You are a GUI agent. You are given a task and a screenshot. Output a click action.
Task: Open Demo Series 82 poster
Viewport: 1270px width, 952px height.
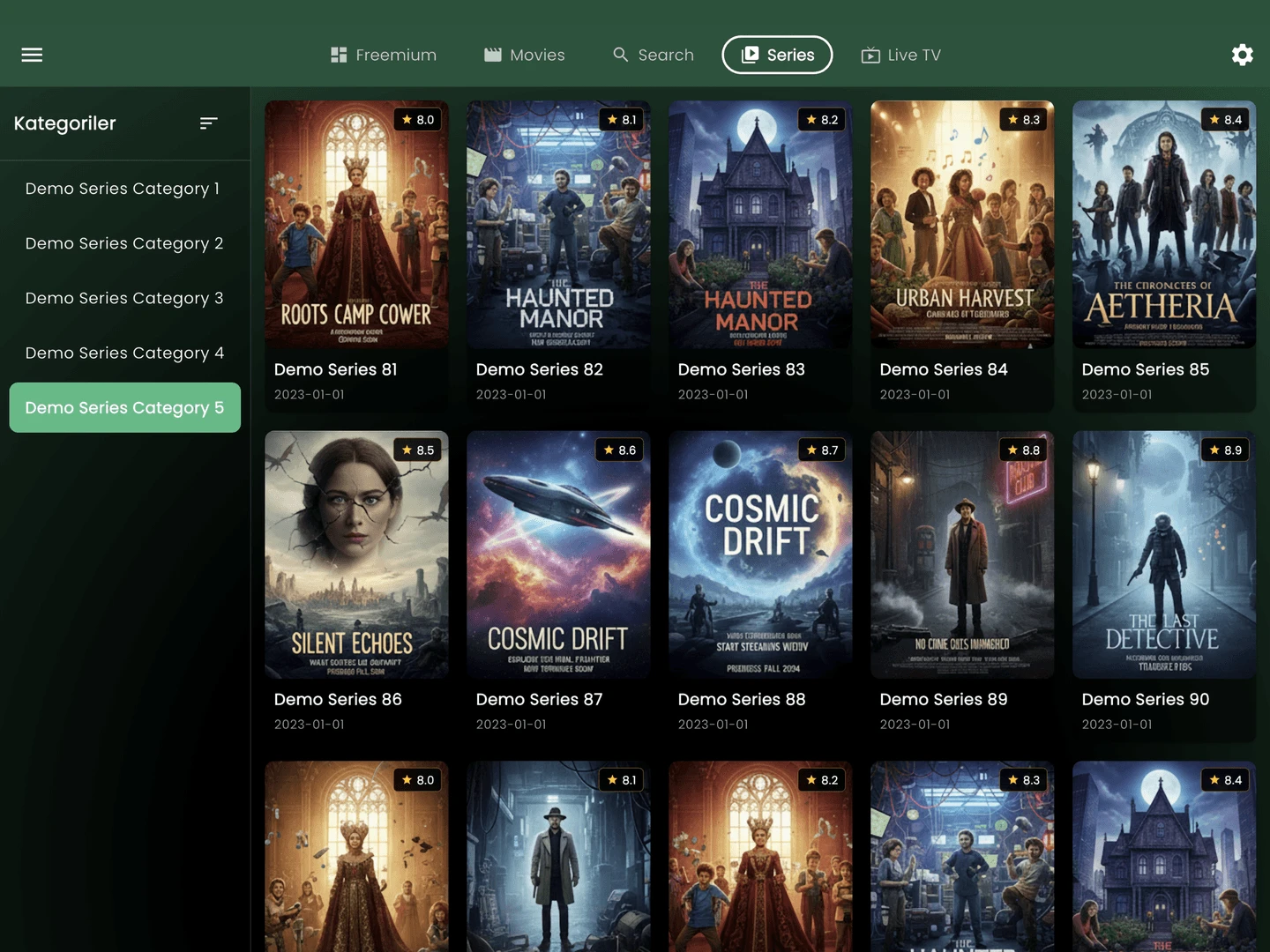558,224
